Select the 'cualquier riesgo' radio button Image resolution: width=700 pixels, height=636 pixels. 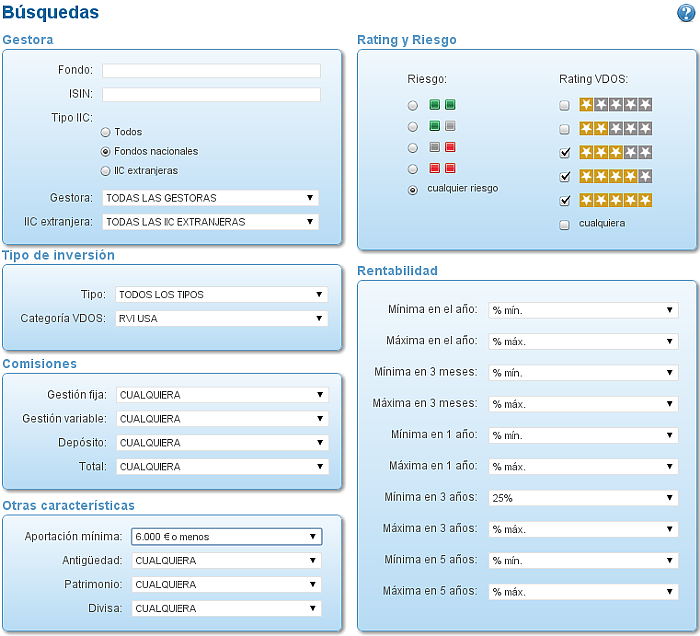click(x=413, y=190)
